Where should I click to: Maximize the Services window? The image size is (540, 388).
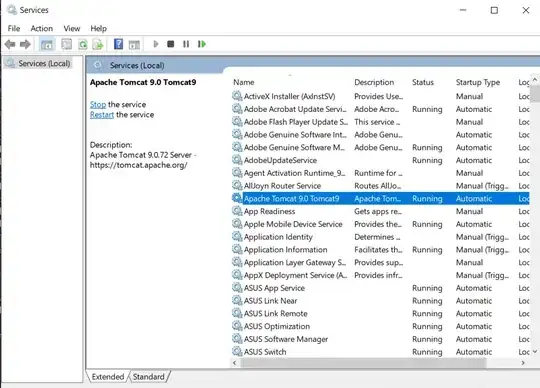point(494,10)
